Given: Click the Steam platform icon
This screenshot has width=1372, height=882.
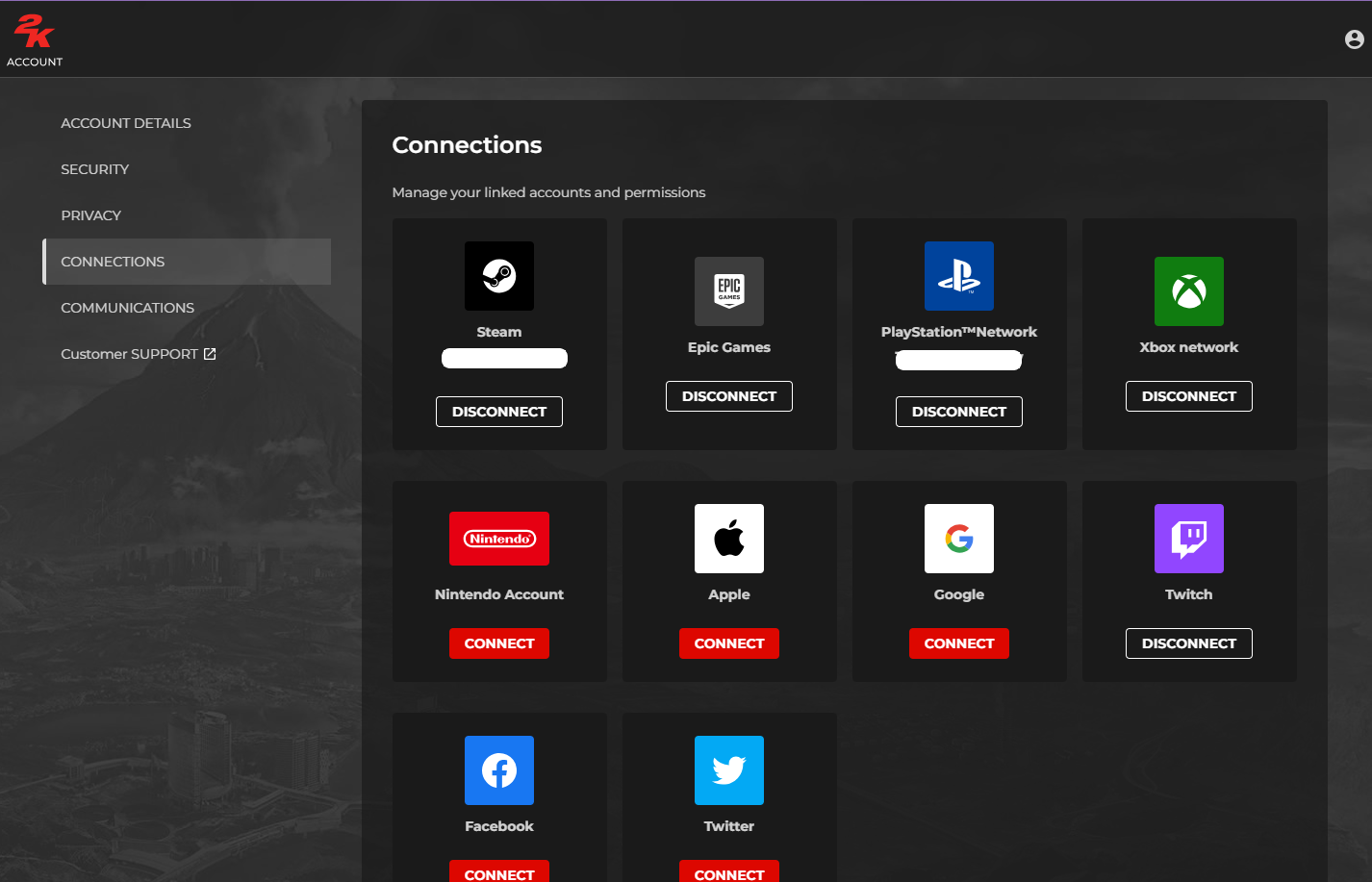Looking at the screenshot, I should coord(498,276).
